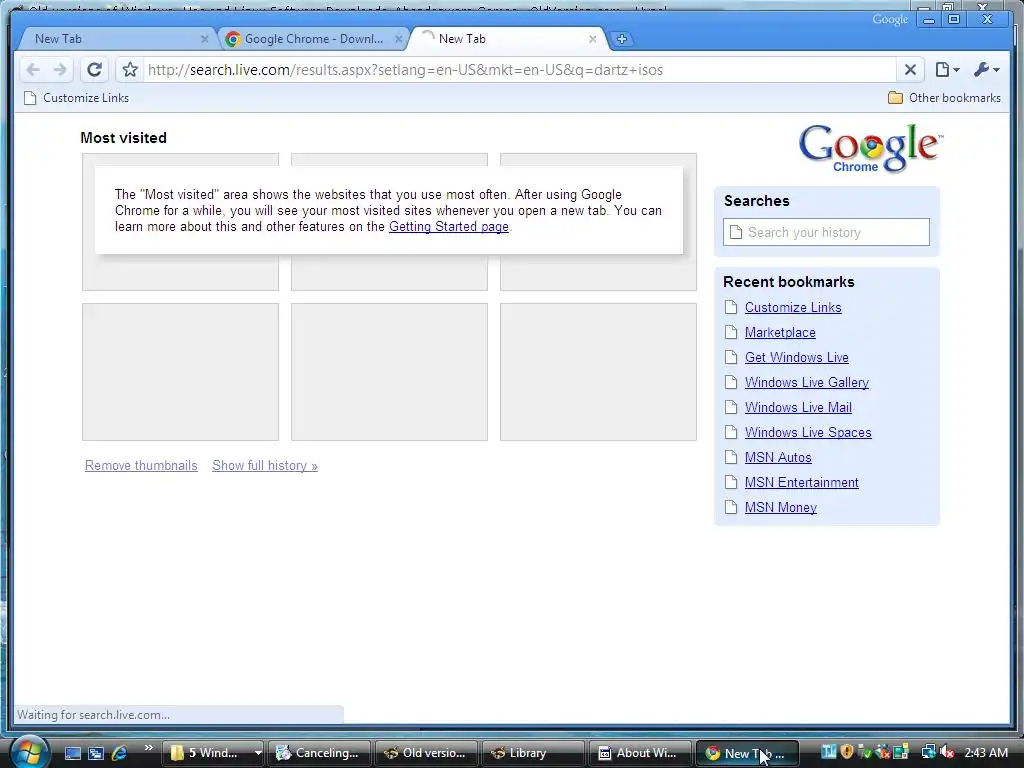The width and height of the screenshot is (1024, 768).
Task: Restore down the Chrome window
Action: coord(953,20)
